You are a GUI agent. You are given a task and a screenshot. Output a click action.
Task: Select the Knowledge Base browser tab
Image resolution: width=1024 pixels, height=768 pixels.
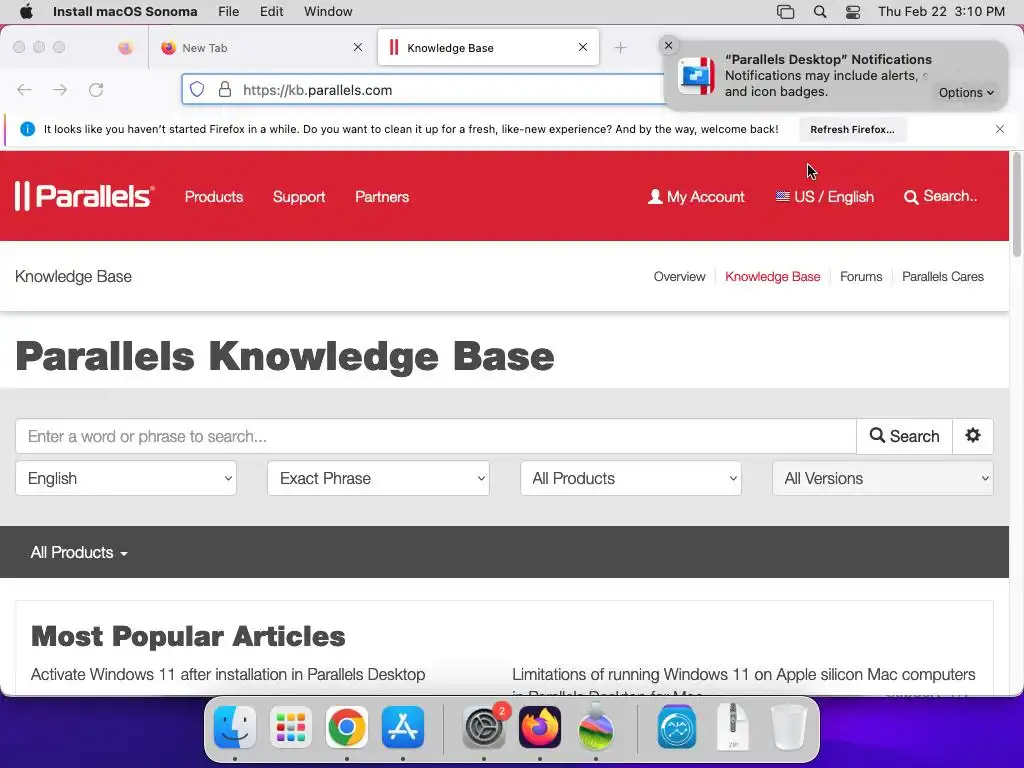tap(488, 48)
